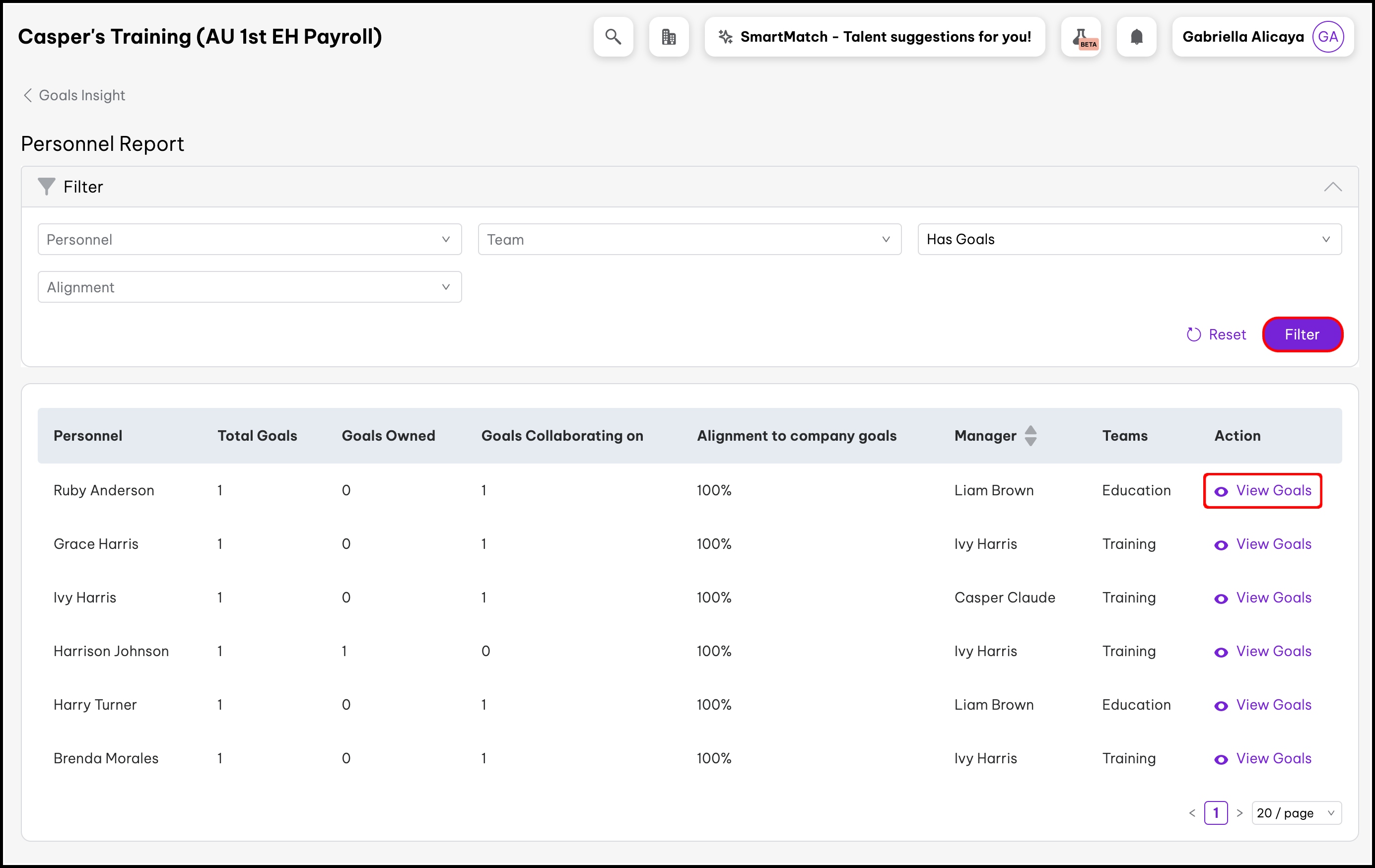Open the Has Goals dropdown
The image size is (1375, 868).
[x=1129, y=239]
